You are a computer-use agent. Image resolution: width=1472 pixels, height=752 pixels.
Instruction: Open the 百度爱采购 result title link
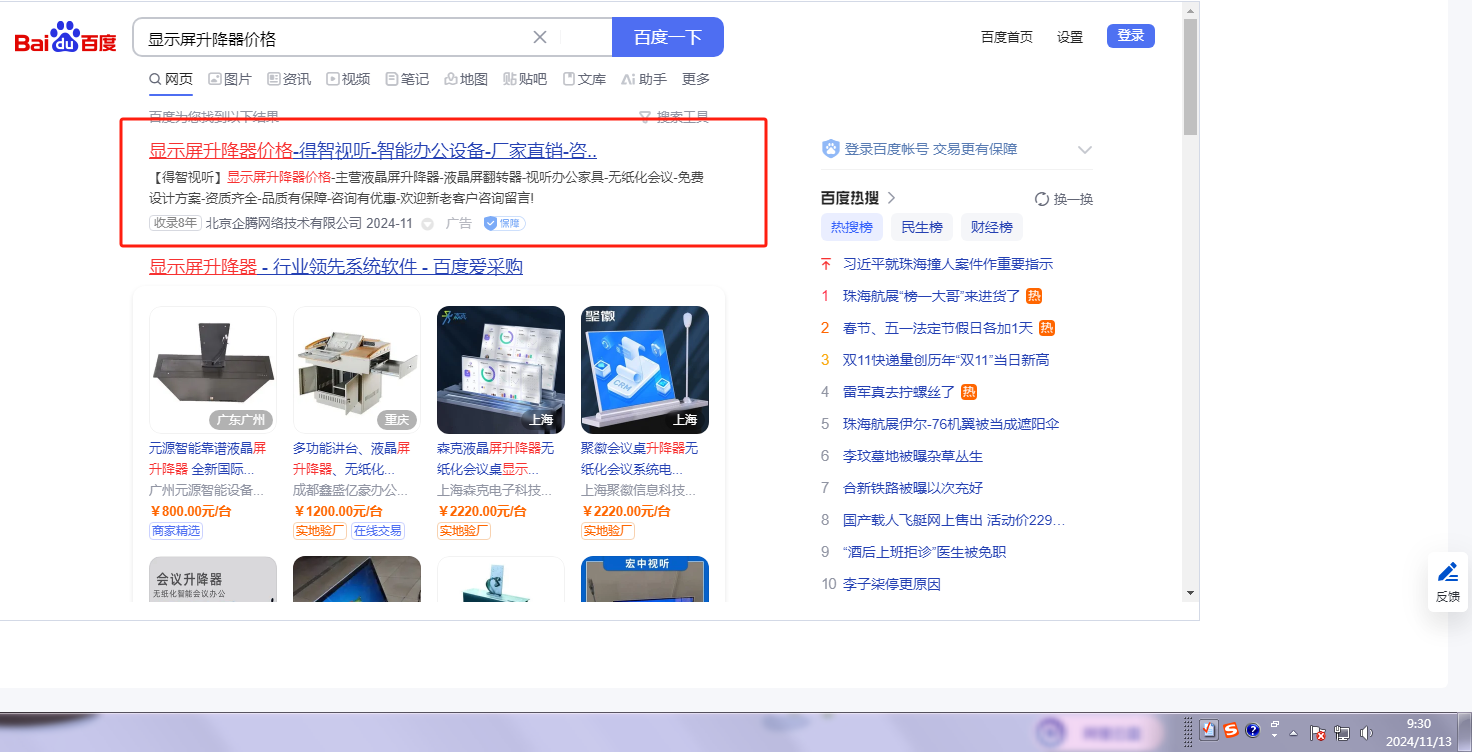(336, 267)
